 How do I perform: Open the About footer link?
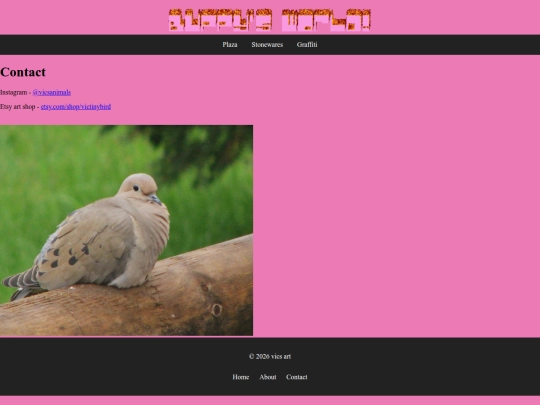268,377
